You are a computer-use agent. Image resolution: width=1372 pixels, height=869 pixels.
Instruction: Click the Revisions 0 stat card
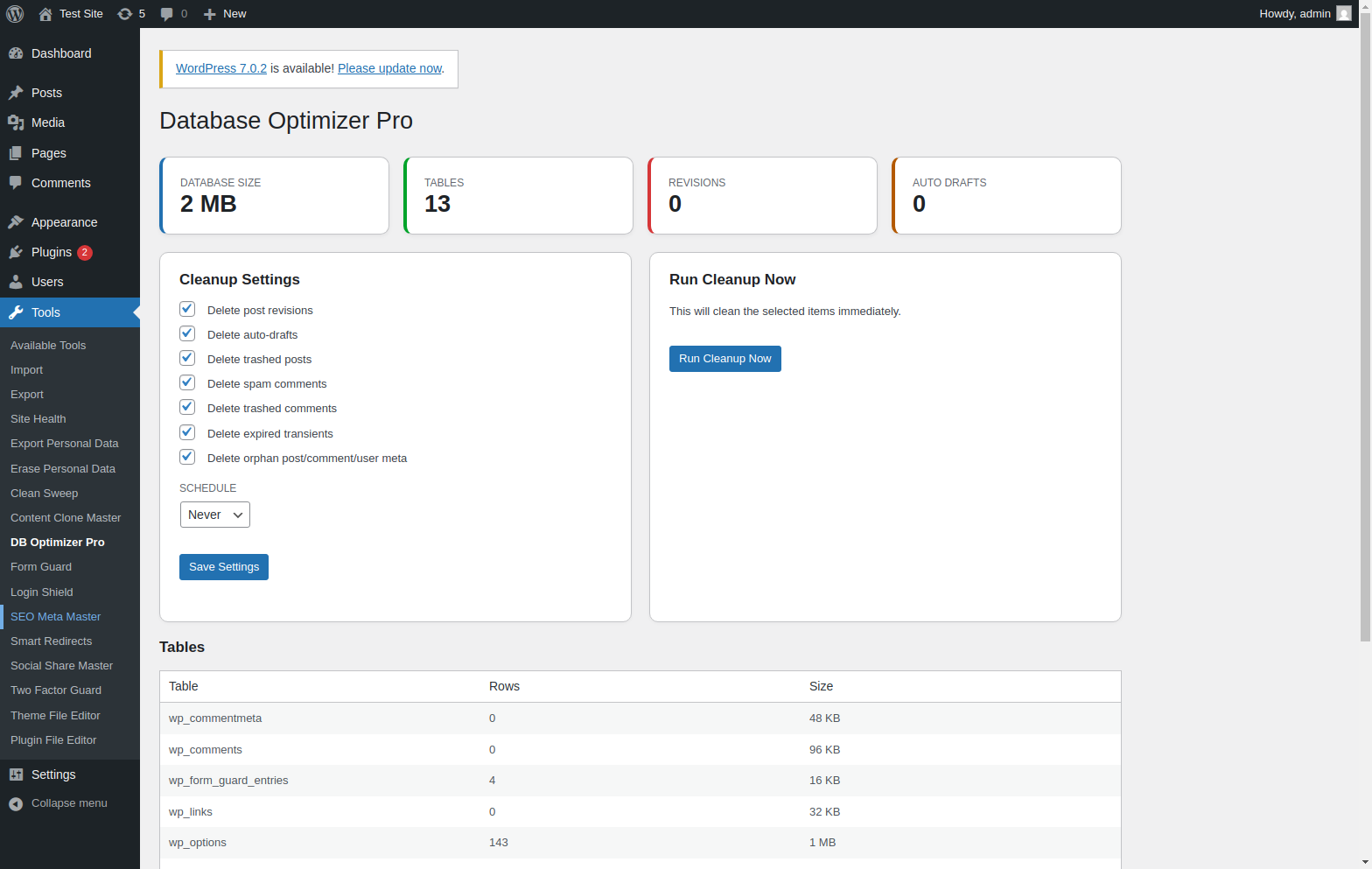tap(762, 196)
